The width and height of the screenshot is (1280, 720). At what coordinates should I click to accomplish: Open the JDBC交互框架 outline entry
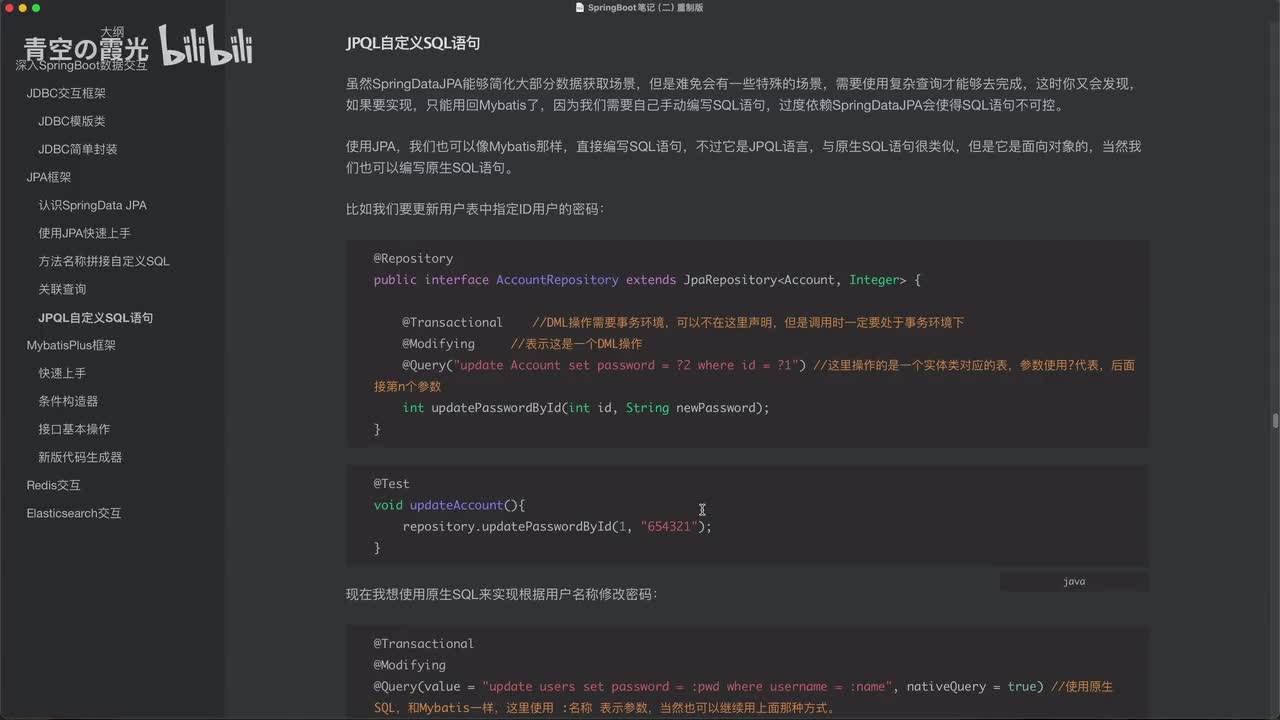pyautogui.click(x=66, y=93)
